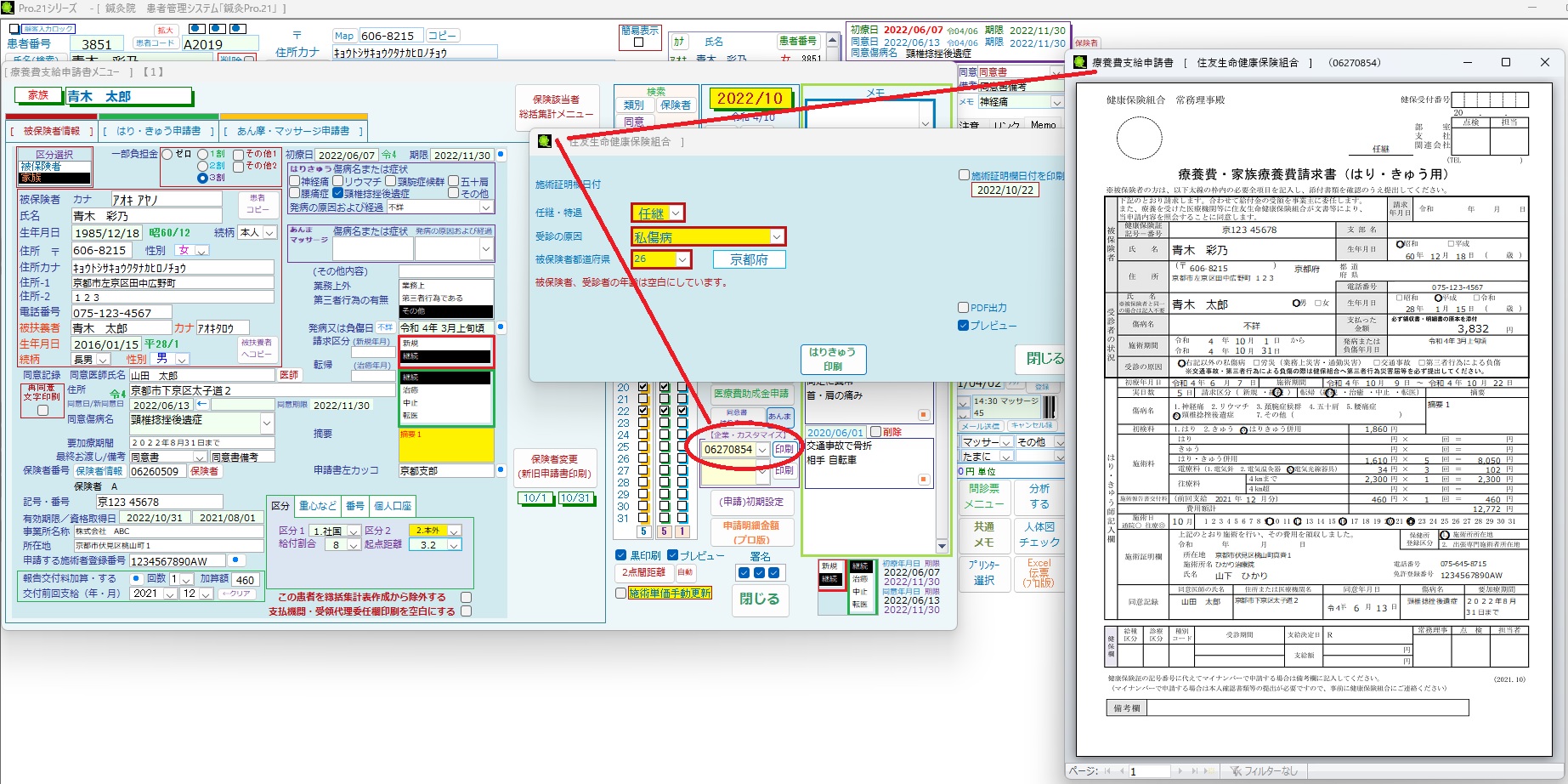Expand the prefecture code 26 dropdown
Viewport: 1568px width, 784px height.
[682, 258]
